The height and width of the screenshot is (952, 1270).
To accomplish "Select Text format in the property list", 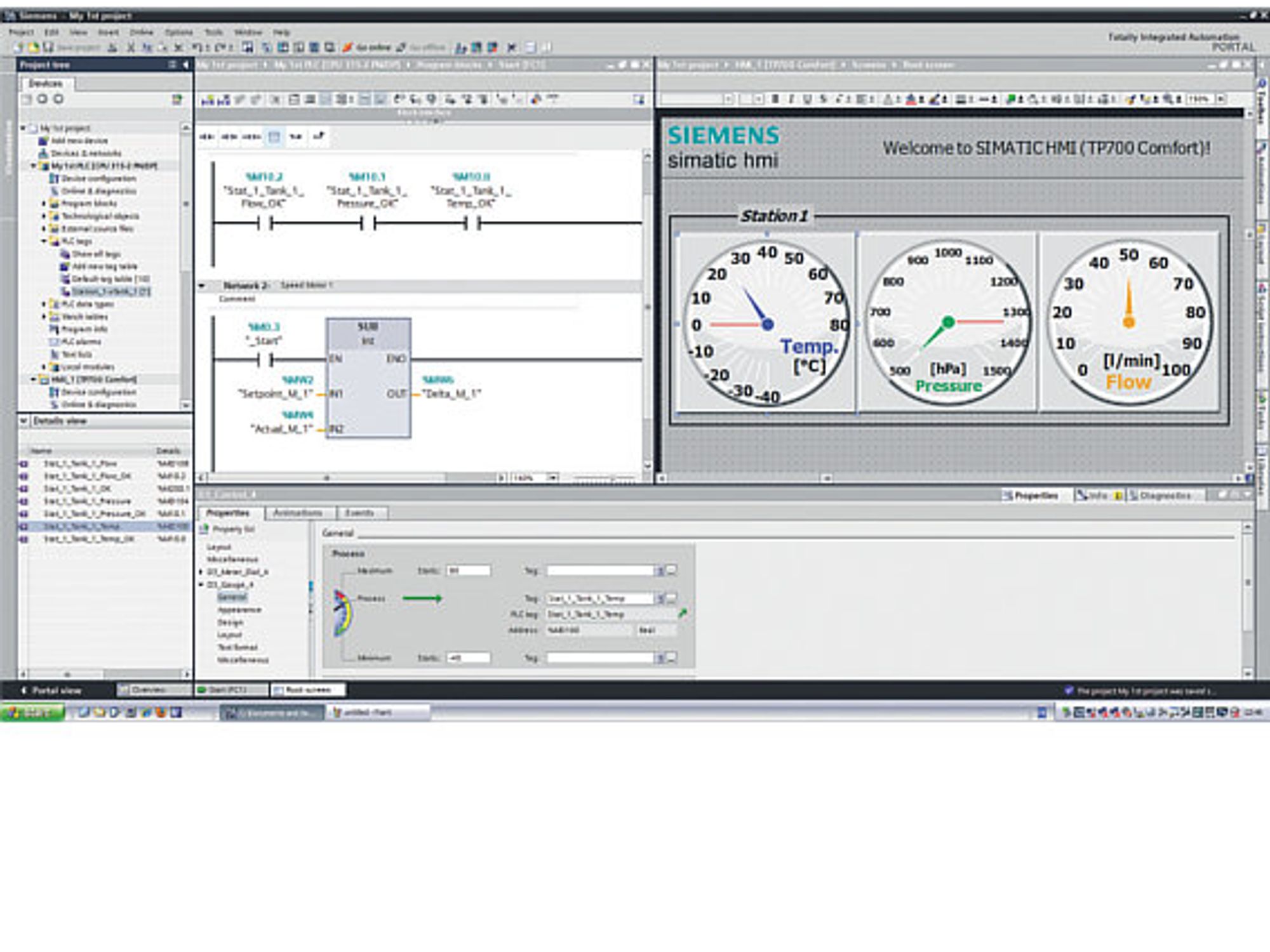I will point(237,647).
